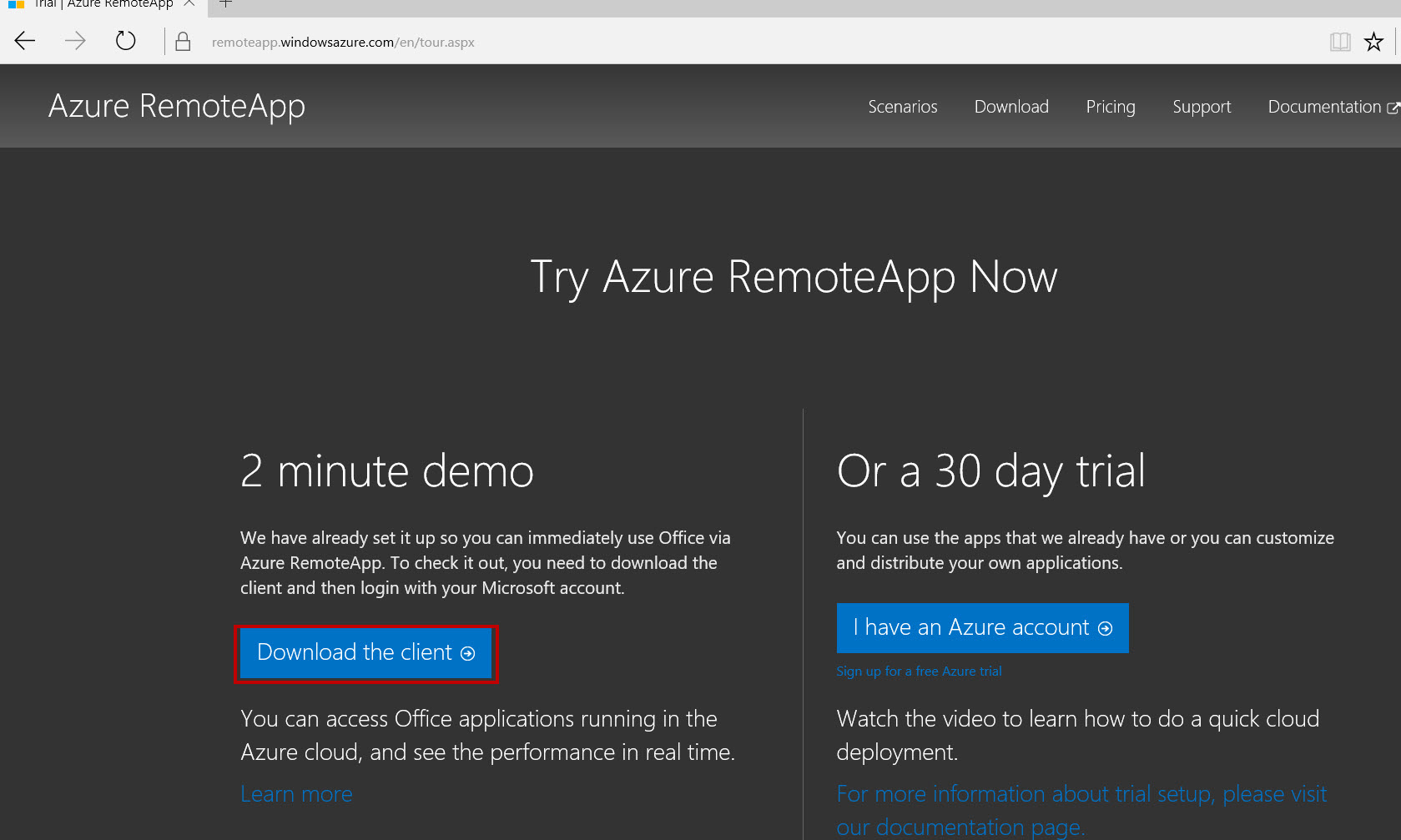Open a new browser tab
The width and height of the screenshot is (1401, 840).
click(225, 4)
